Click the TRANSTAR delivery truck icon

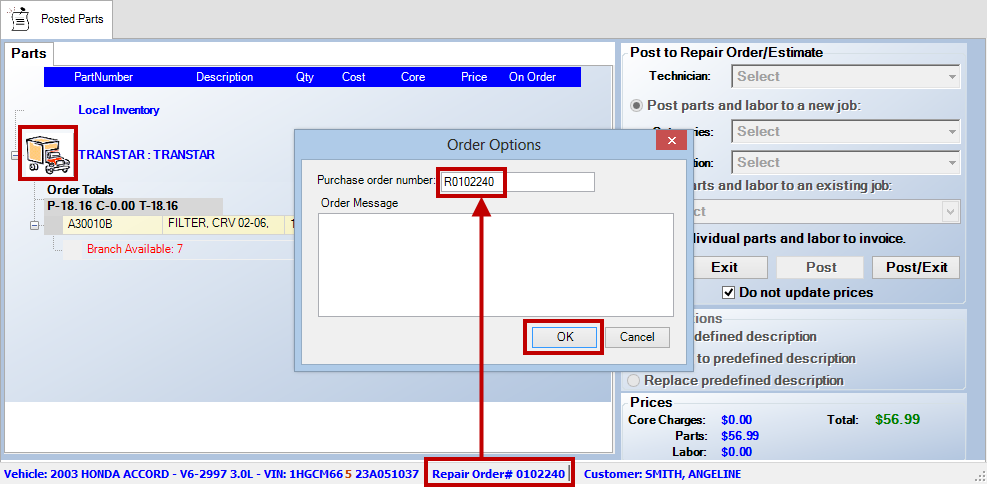pos(47,154)
